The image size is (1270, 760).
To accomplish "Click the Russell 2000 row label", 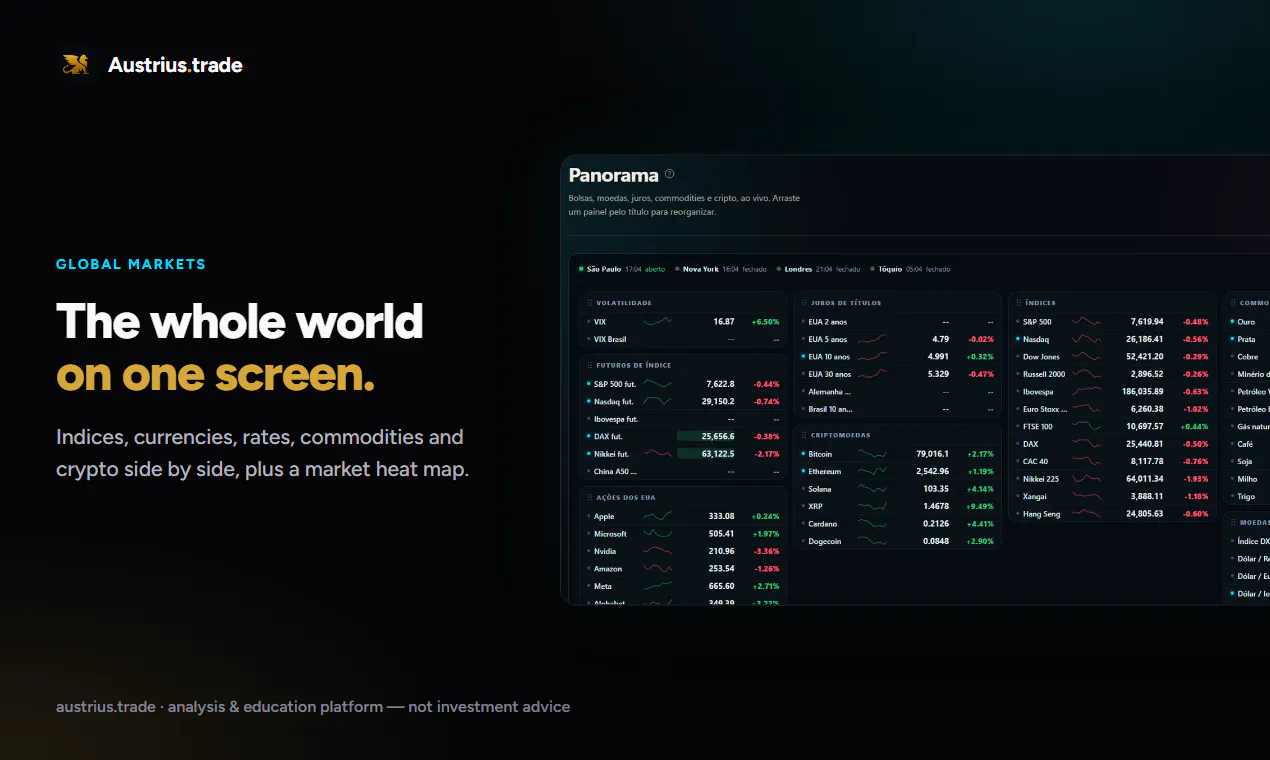I will (1044, 374).
